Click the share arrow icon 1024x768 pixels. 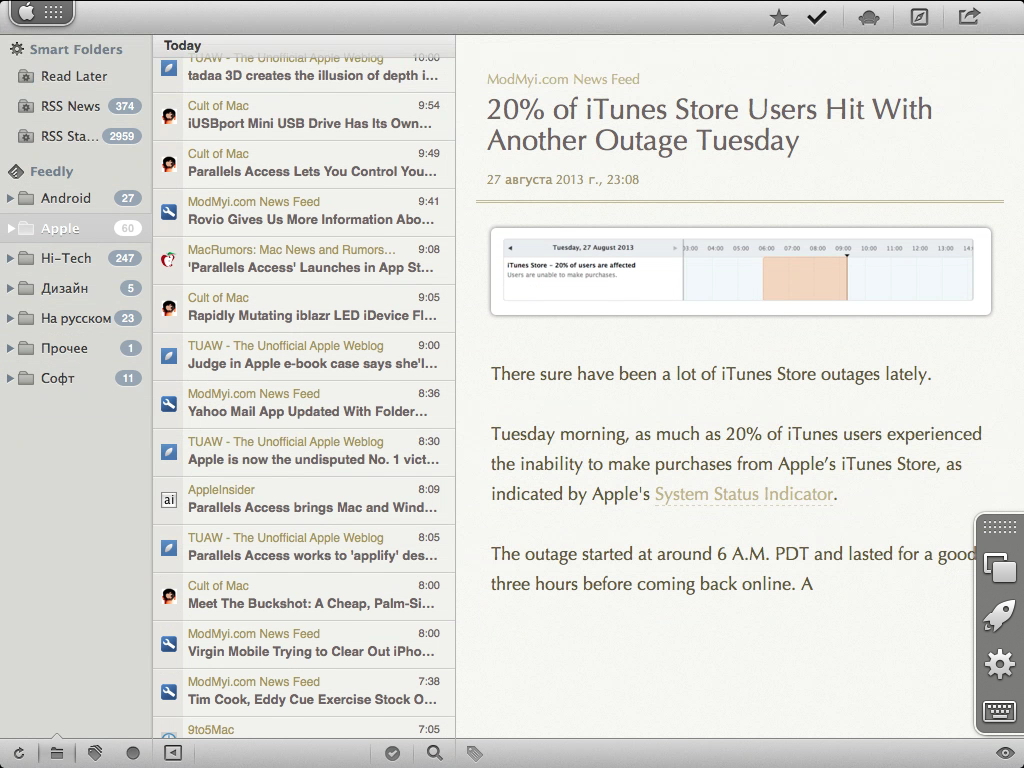click(x=969, y=17)
